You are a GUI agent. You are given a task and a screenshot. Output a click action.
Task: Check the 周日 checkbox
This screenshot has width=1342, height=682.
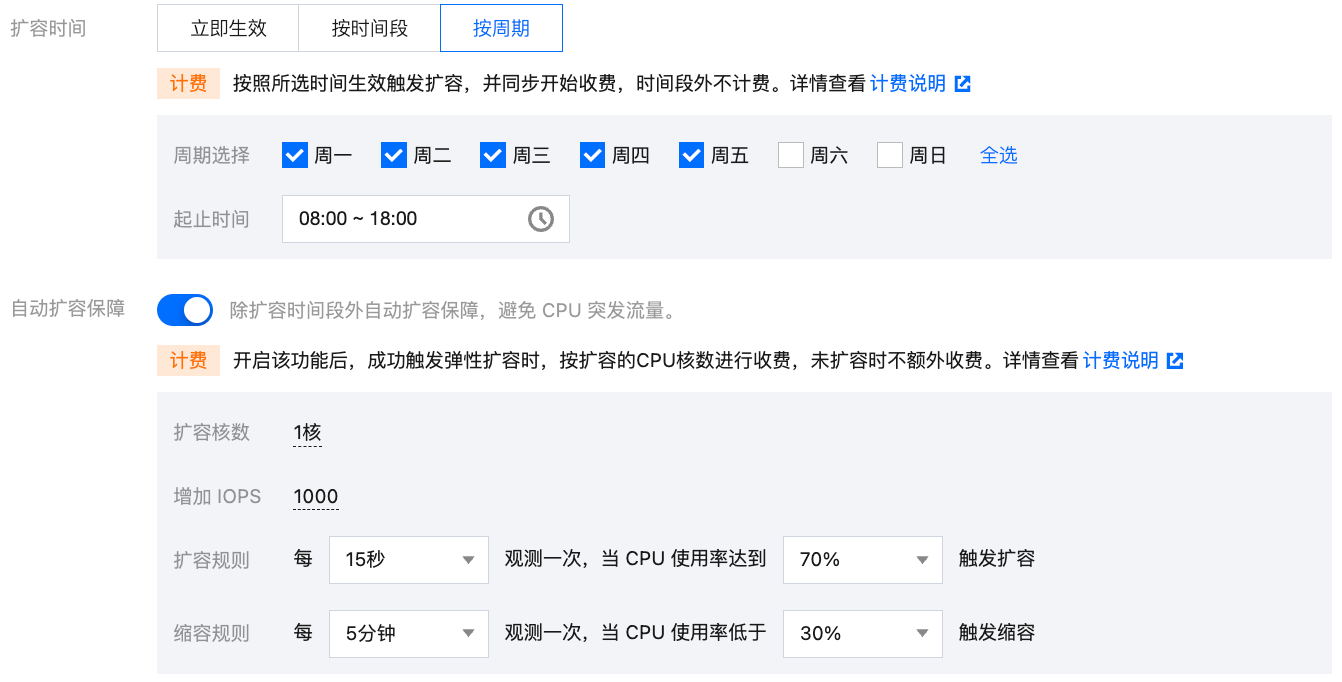pyautogui.click(x=890, y=155)
